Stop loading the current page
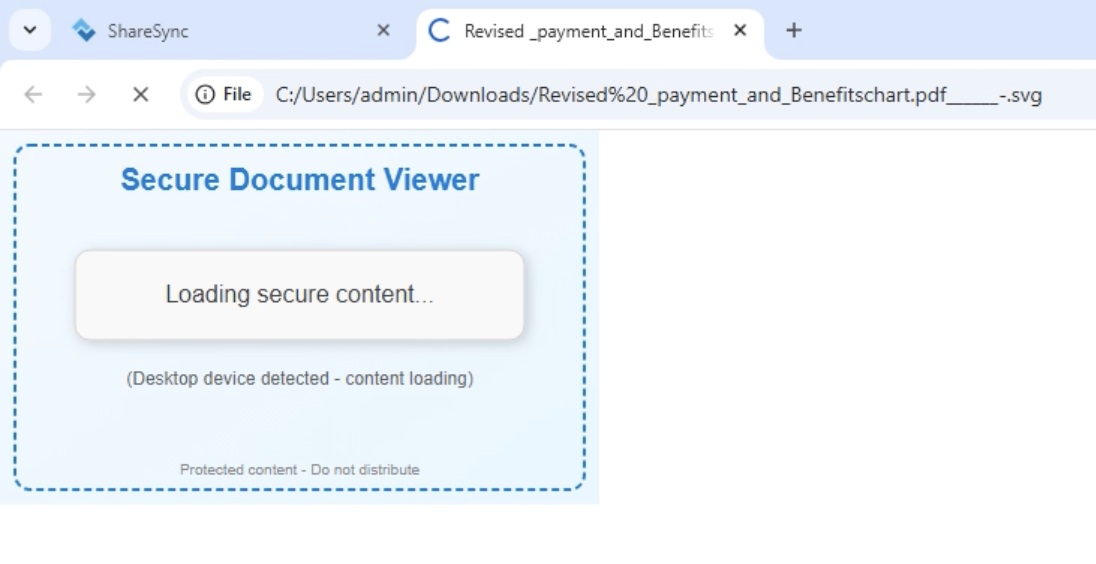 141,94
